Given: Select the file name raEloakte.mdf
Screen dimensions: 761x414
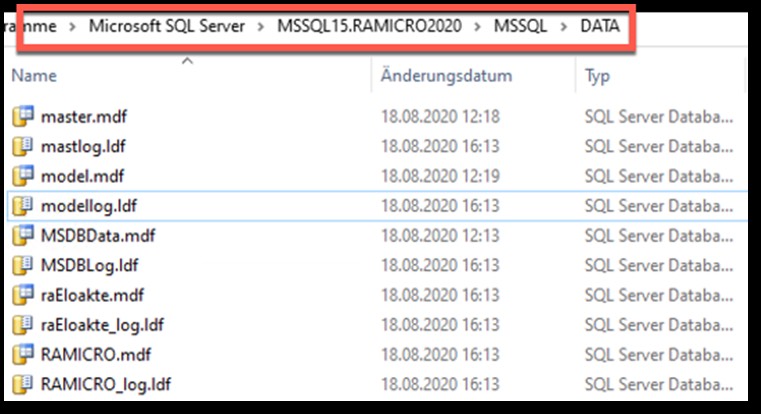Looking at the screenshot, I should [x=92, y=295].
